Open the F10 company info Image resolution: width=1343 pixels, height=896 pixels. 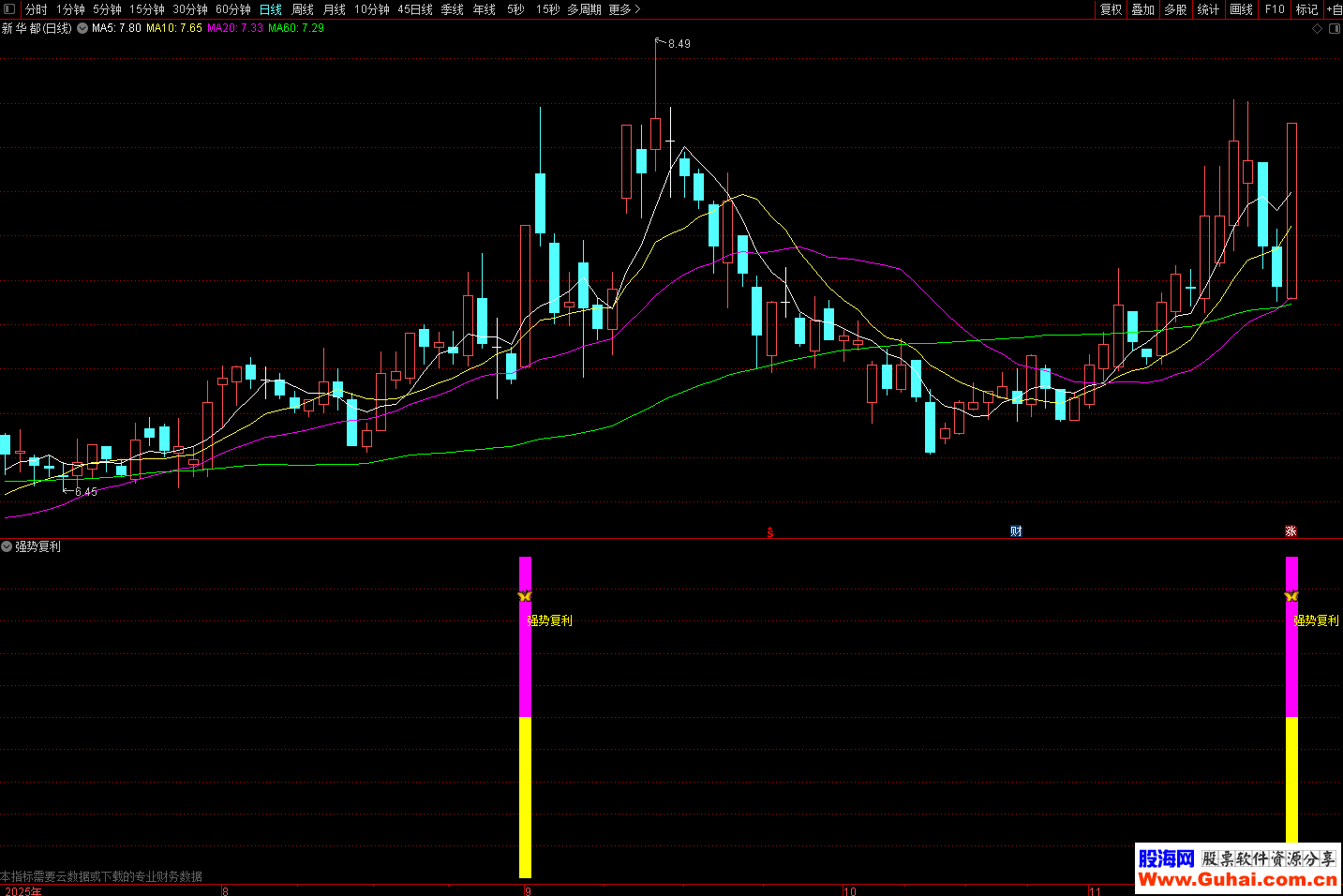pyautogui.click(x=1275, y=9)
